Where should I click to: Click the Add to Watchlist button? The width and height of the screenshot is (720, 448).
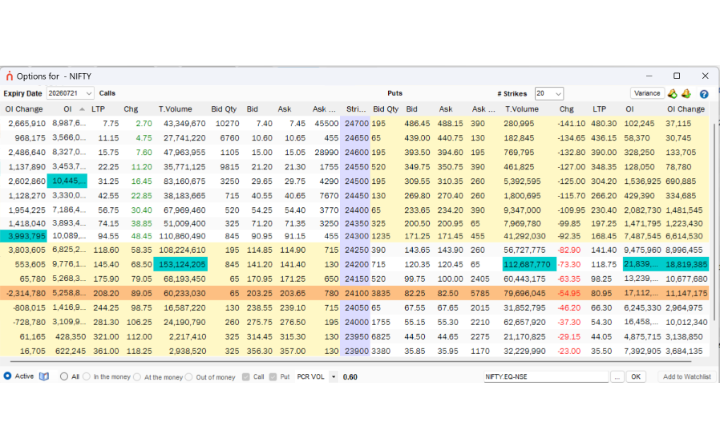tap(686, 377)
